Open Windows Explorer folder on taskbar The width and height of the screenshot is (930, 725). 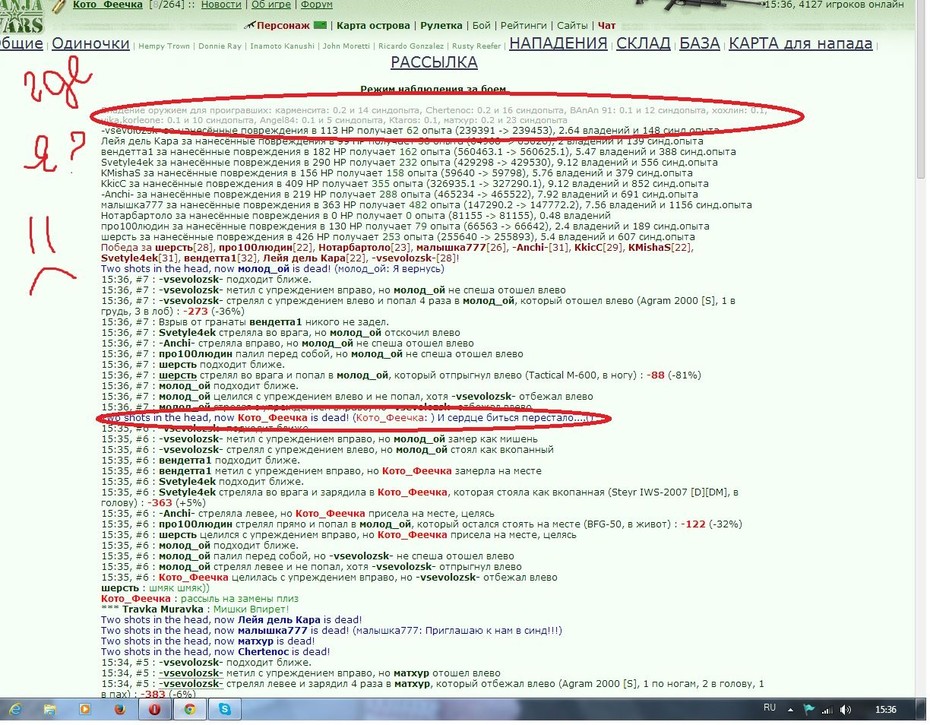tap(50, 709)
